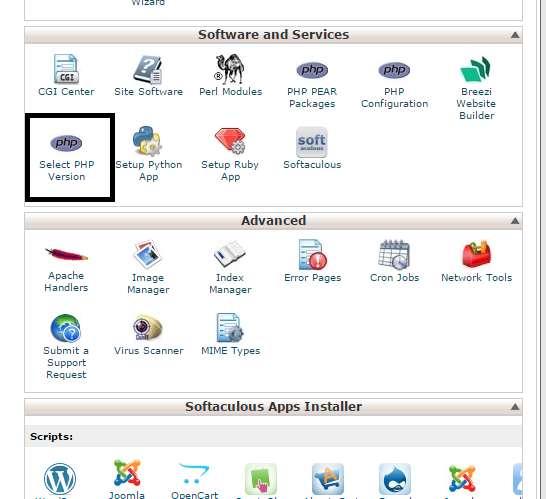Image resolution: width=546 pixels, height=499 pixels.
Task: Click the Setup Python App link text
Action: pyautogui.click(x=149, y=171)
